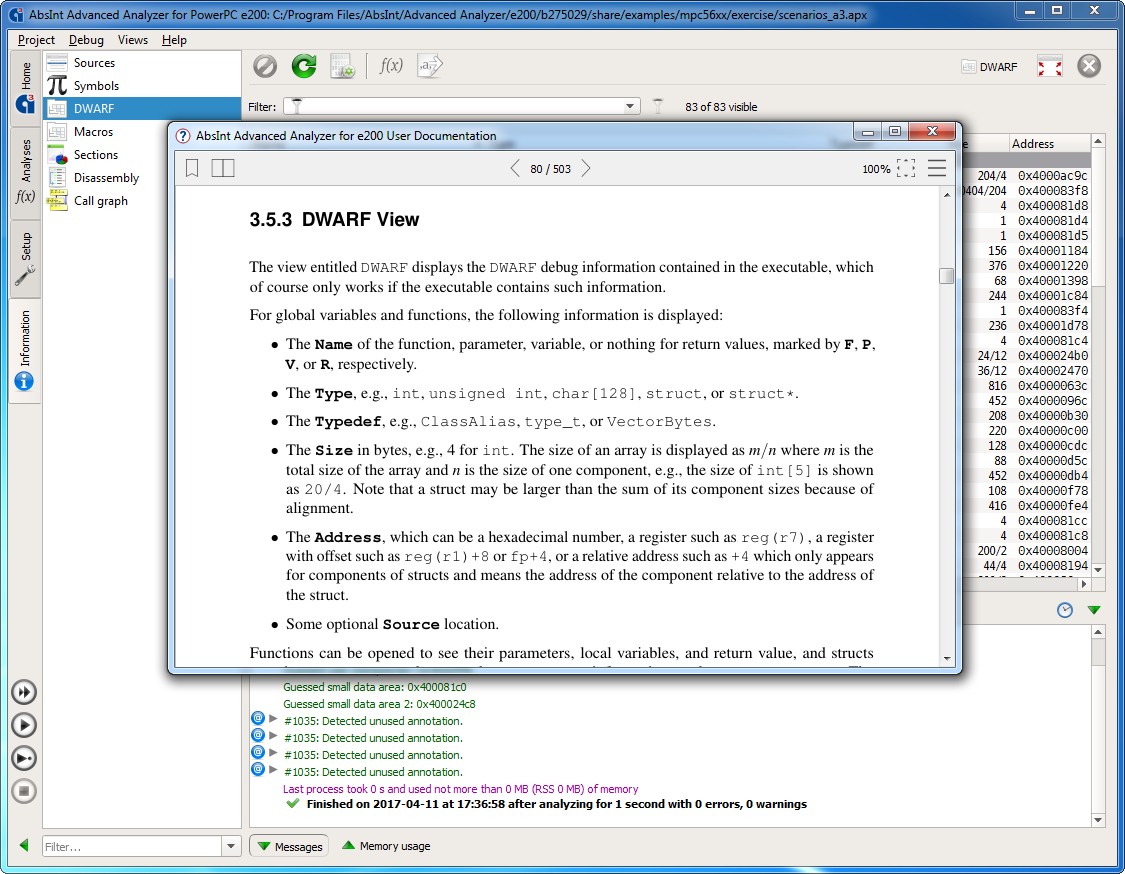Click the red full-screen arrows icon

(x=1050, y=67)
